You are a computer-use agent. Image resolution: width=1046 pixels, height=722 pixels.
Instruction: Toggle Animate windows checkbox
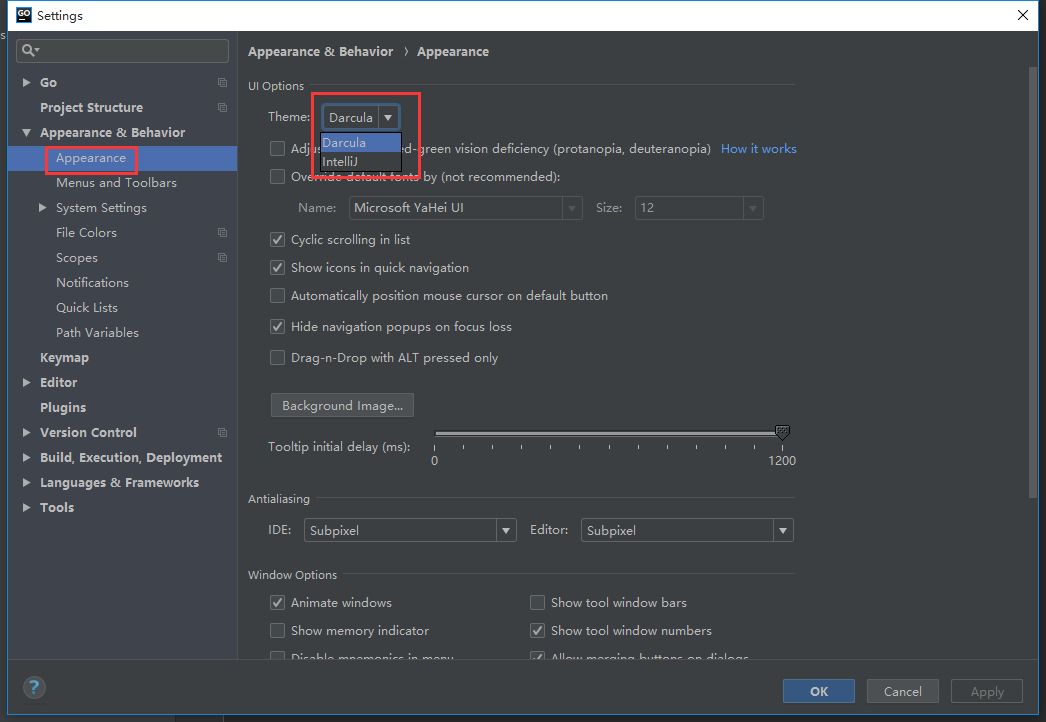pos(277,603)
